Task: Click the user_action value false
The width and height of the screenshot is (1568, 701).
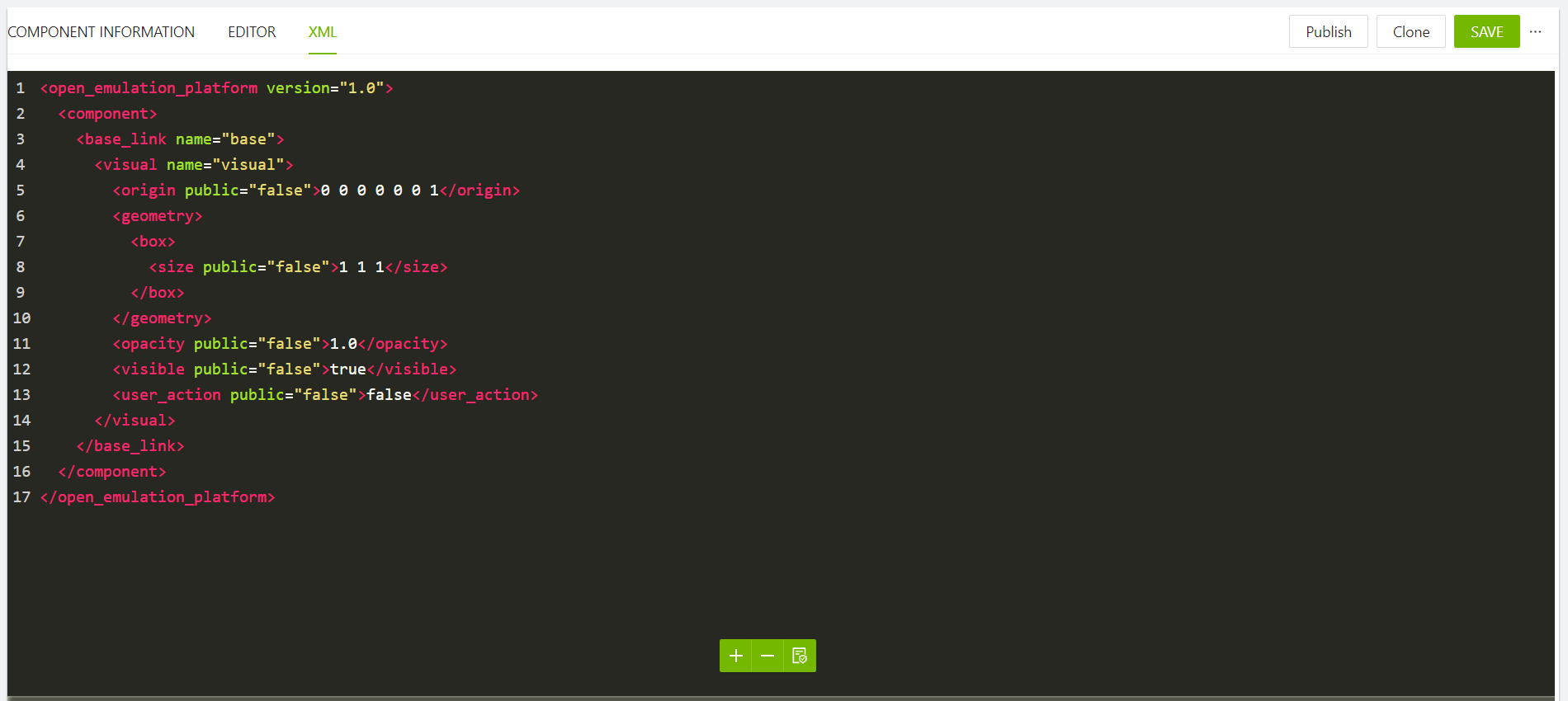Action: 389,394
